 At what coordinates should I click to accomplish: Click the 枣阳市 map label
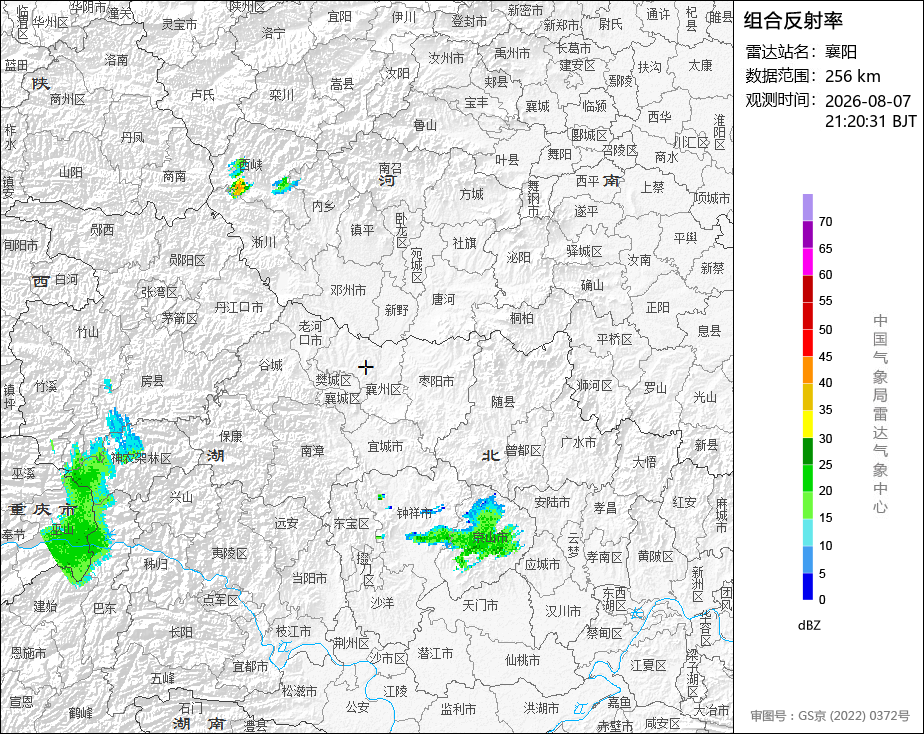pos(436,381)
